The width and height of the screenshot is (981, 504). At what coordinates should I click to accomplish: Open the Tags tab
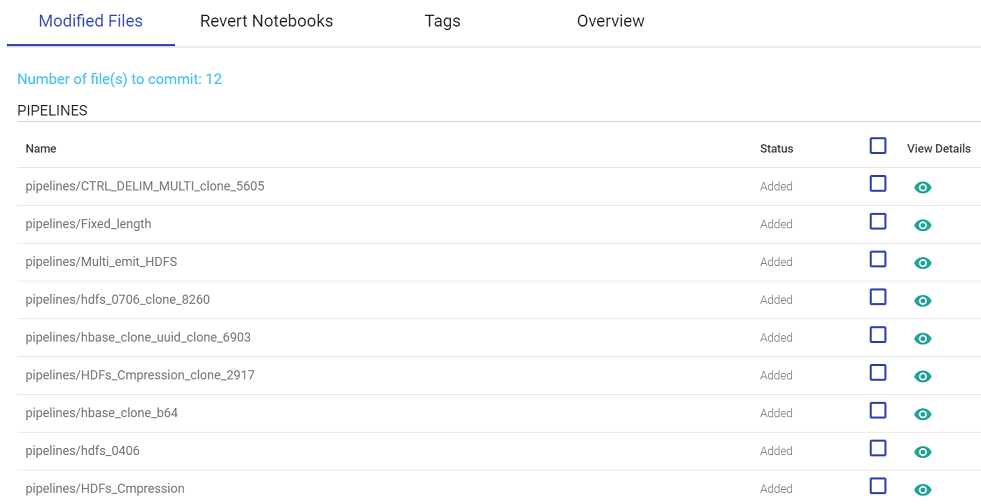point(442,21)
